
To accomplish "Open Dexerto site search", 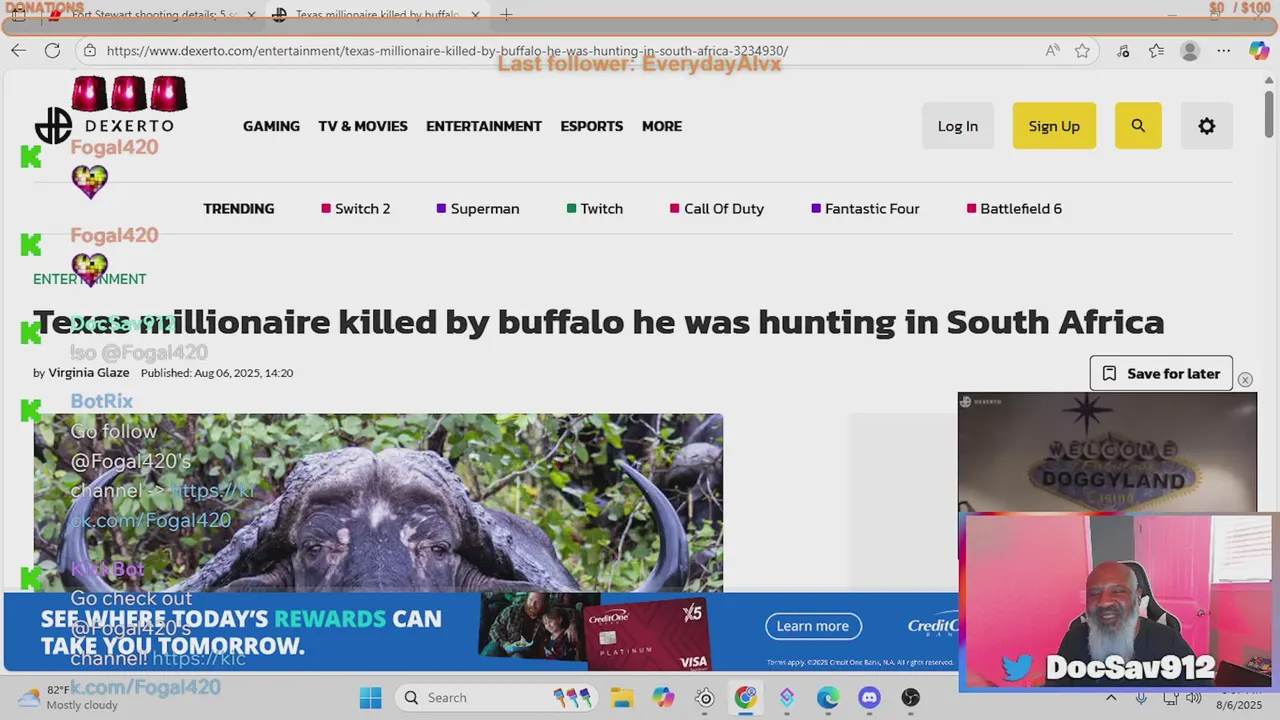I will click(x=1138, y=126).
